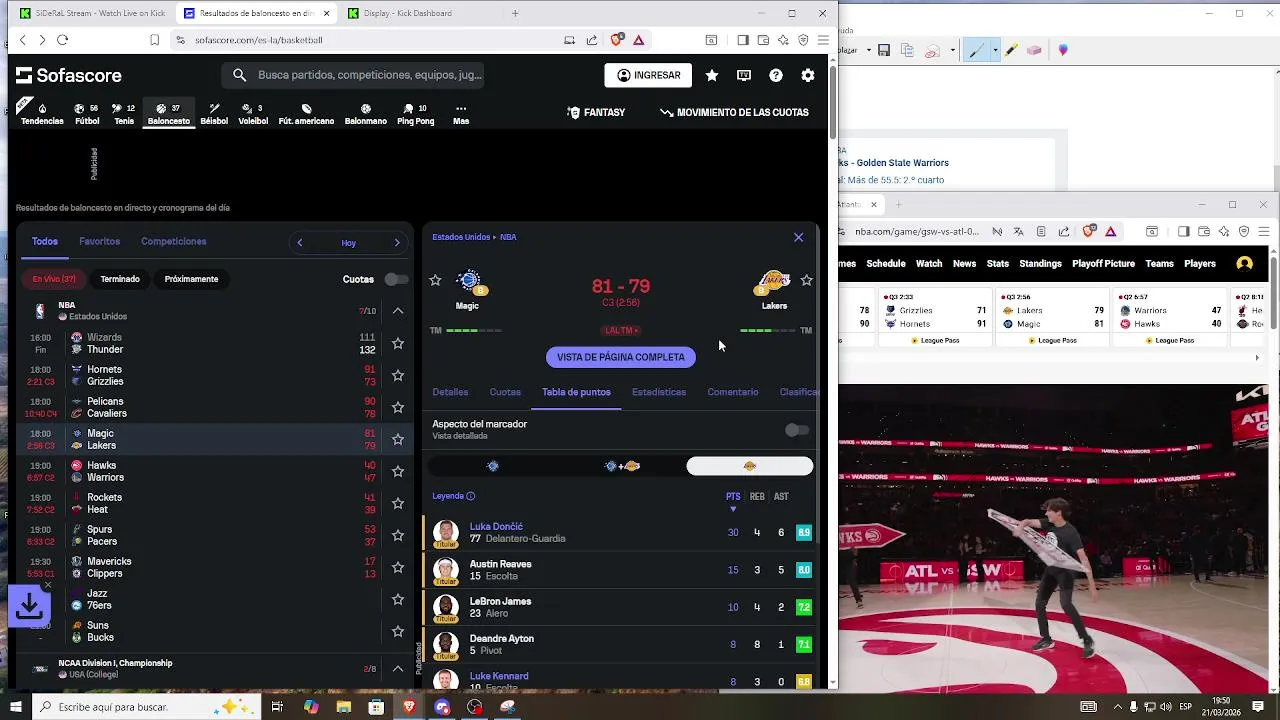Go to next day arrow

397,243
